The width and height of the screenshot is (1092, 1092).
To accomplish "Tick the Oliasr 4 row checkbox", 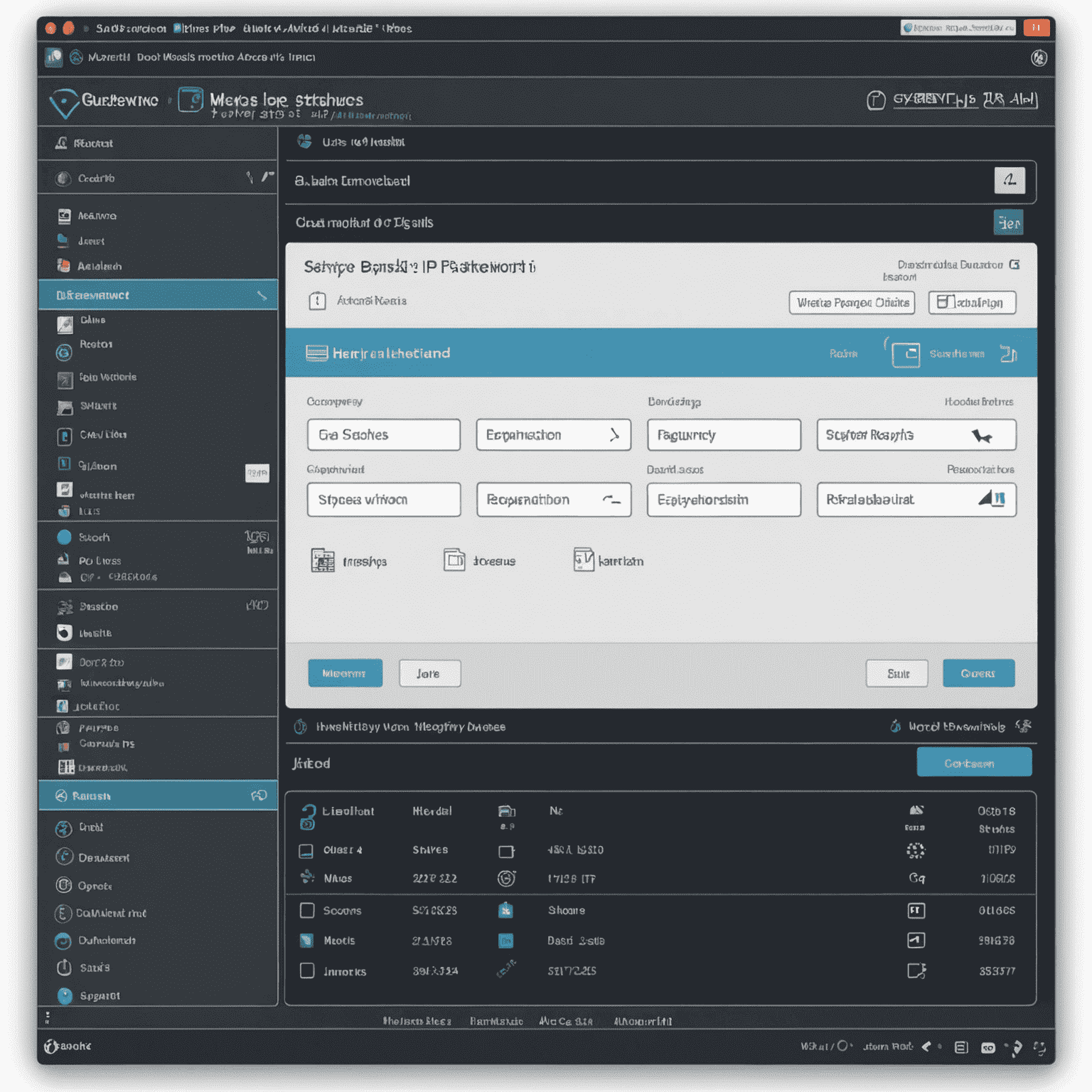I will [306, 850].
